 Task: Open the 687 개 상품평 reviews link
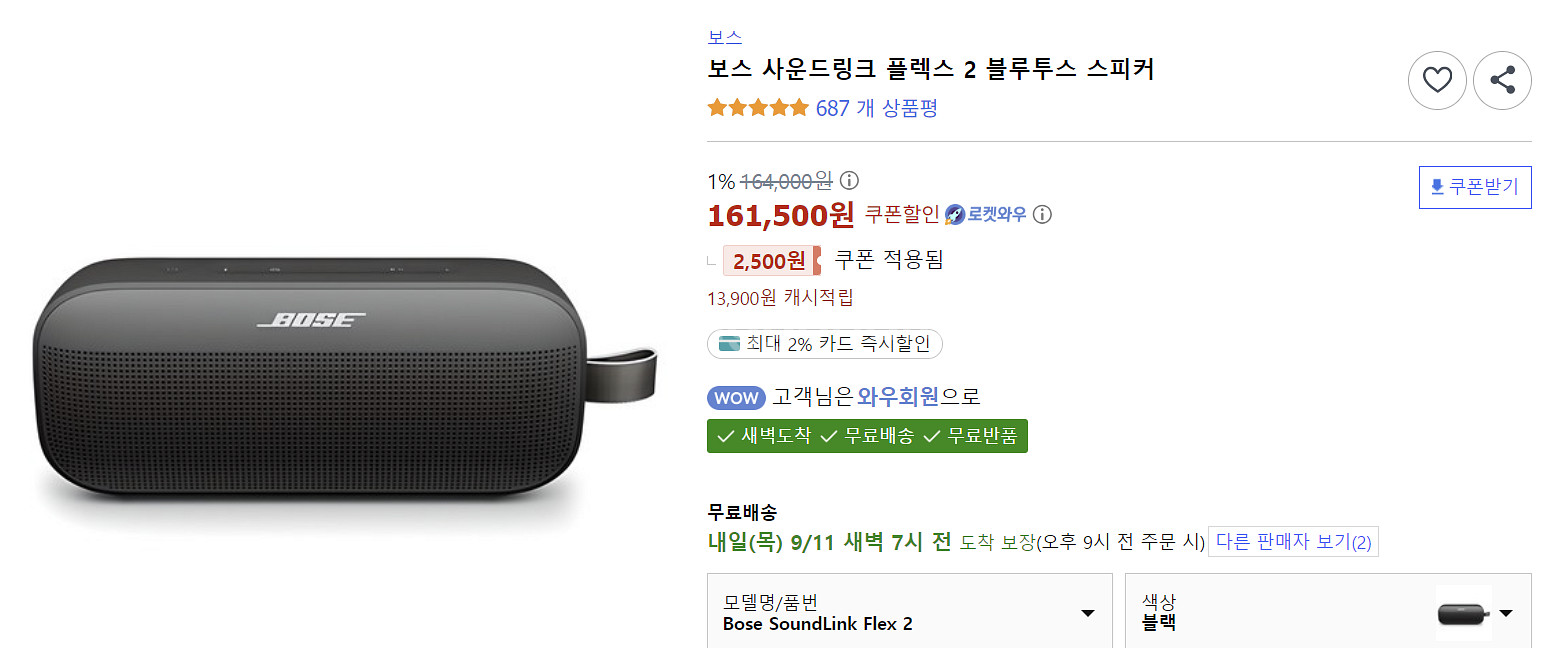(x=876, y=108)
